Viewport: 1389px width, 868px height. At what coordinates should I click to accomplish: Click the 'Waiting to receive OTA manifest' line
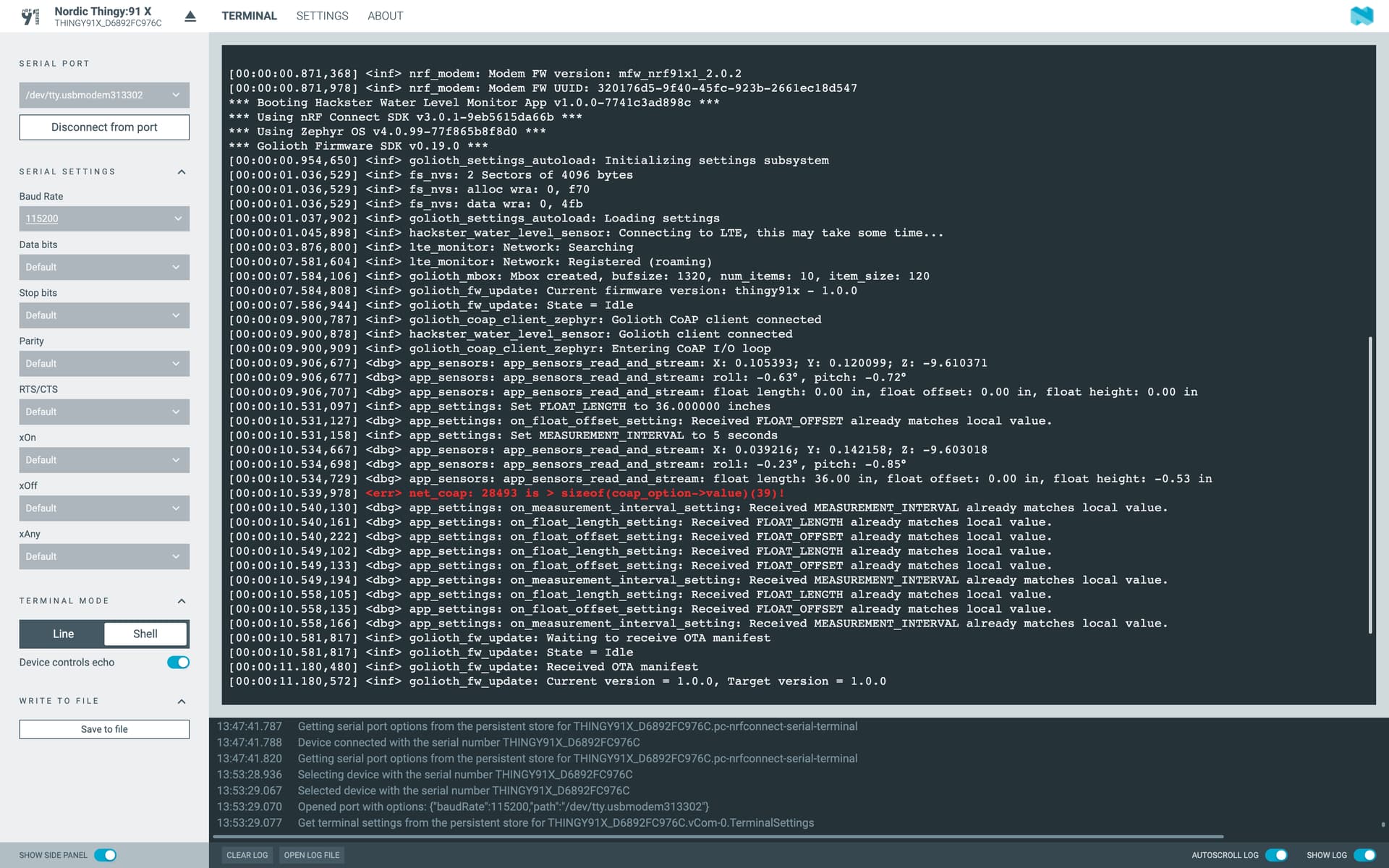coord(499,638)
